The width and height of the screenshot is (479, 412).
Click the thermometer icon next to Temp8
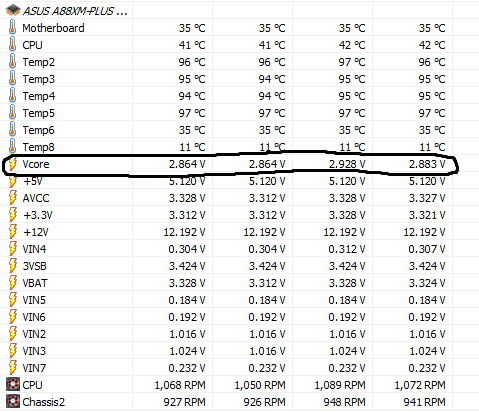[12, 147]
